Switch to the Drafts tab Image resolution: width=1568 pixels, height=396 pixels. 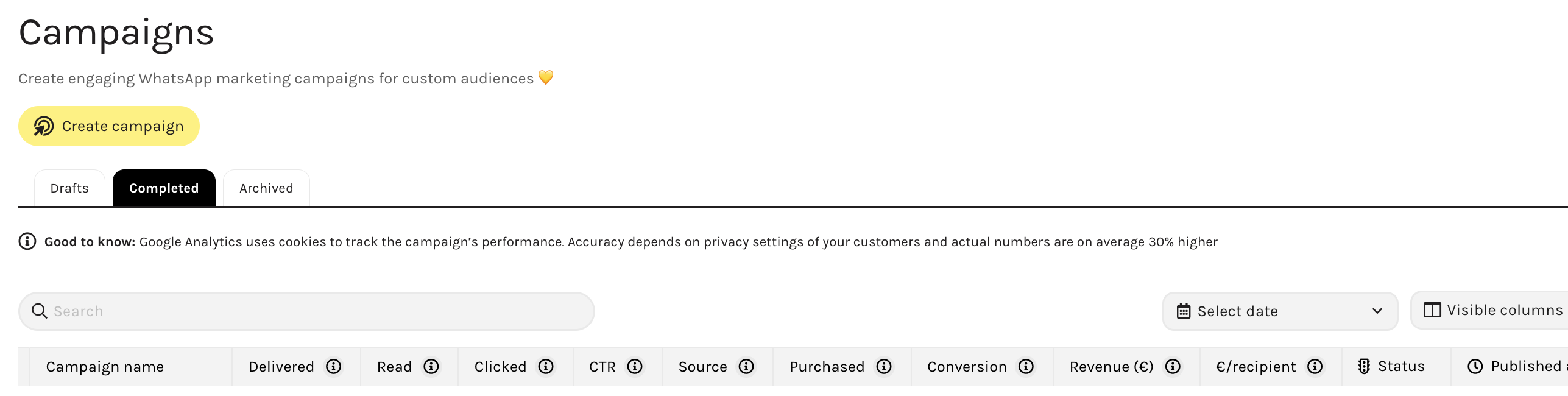(69, 188)
